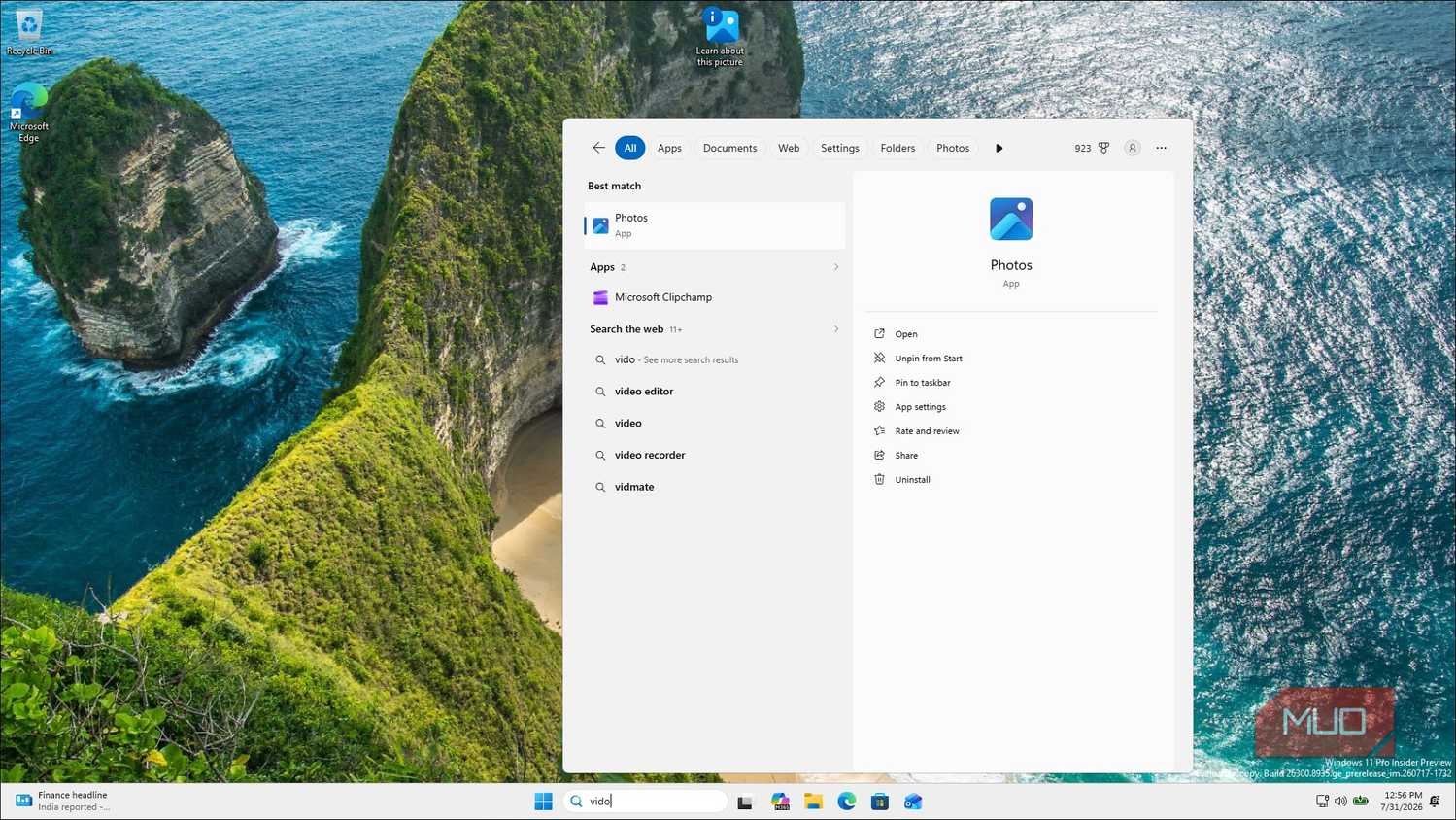1456x820 pixels.
Task: Open Finance headline widget
Action: [62, 802]
